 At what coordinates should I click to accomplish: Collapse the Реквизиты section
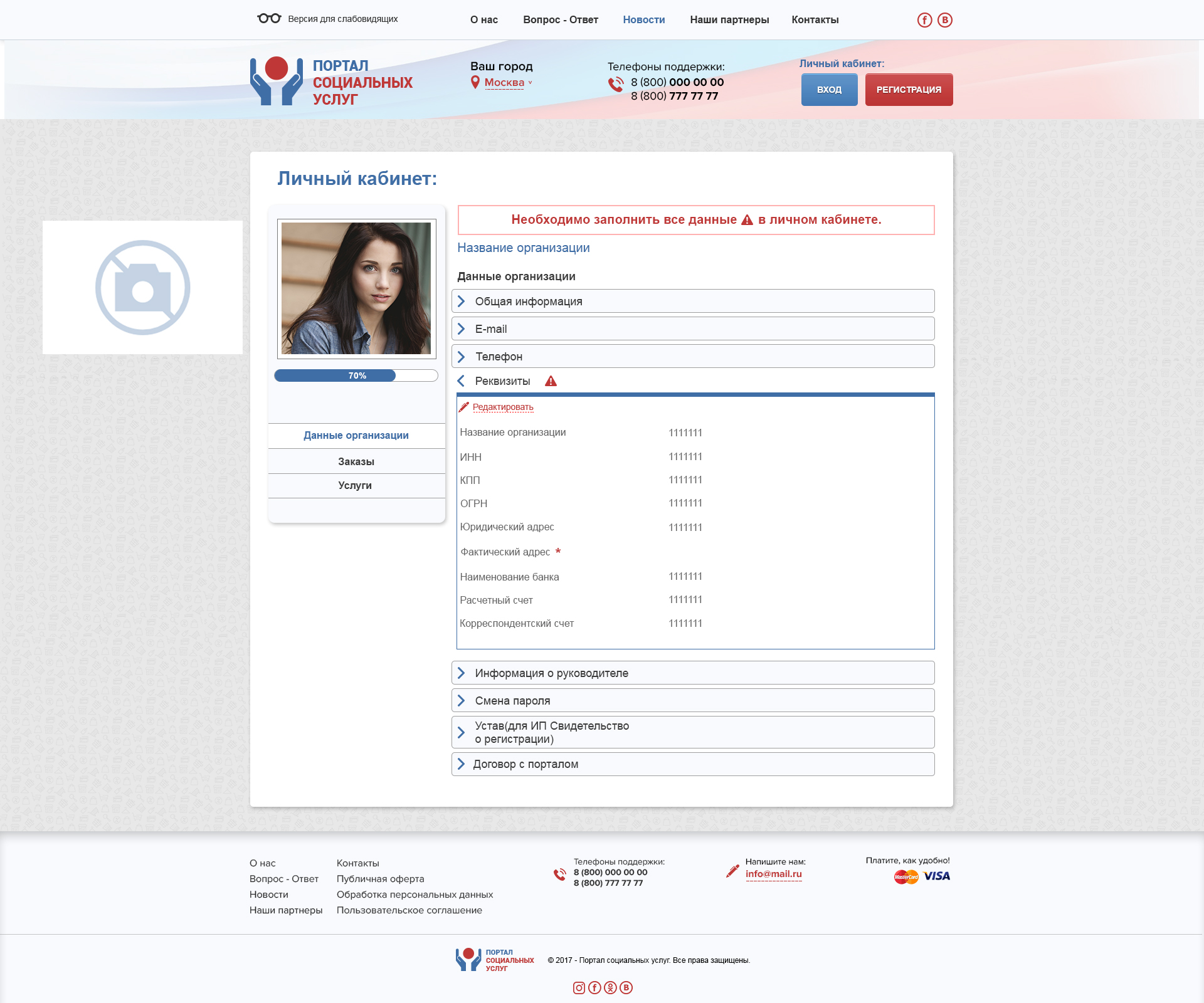(x=462, y=381)
